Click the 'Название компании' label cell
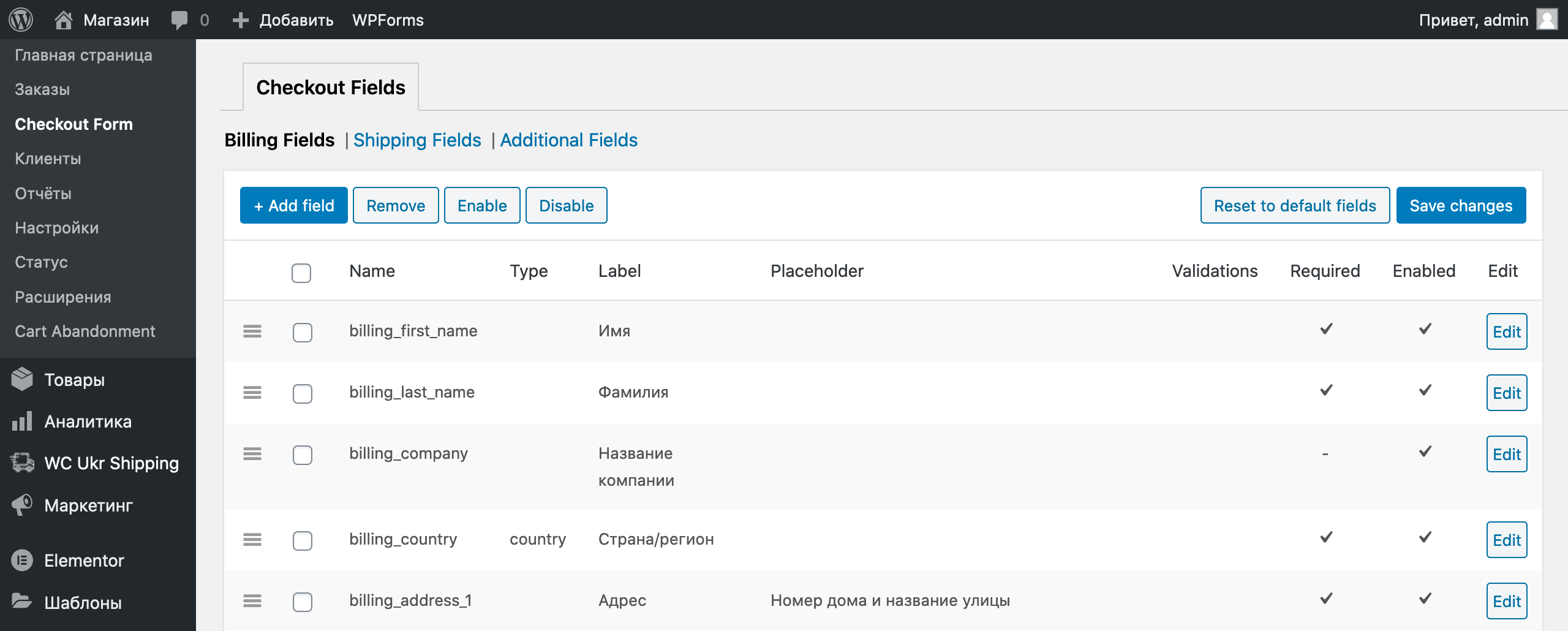Screen dimensions: 1568x631 click(x=636, y=467)
